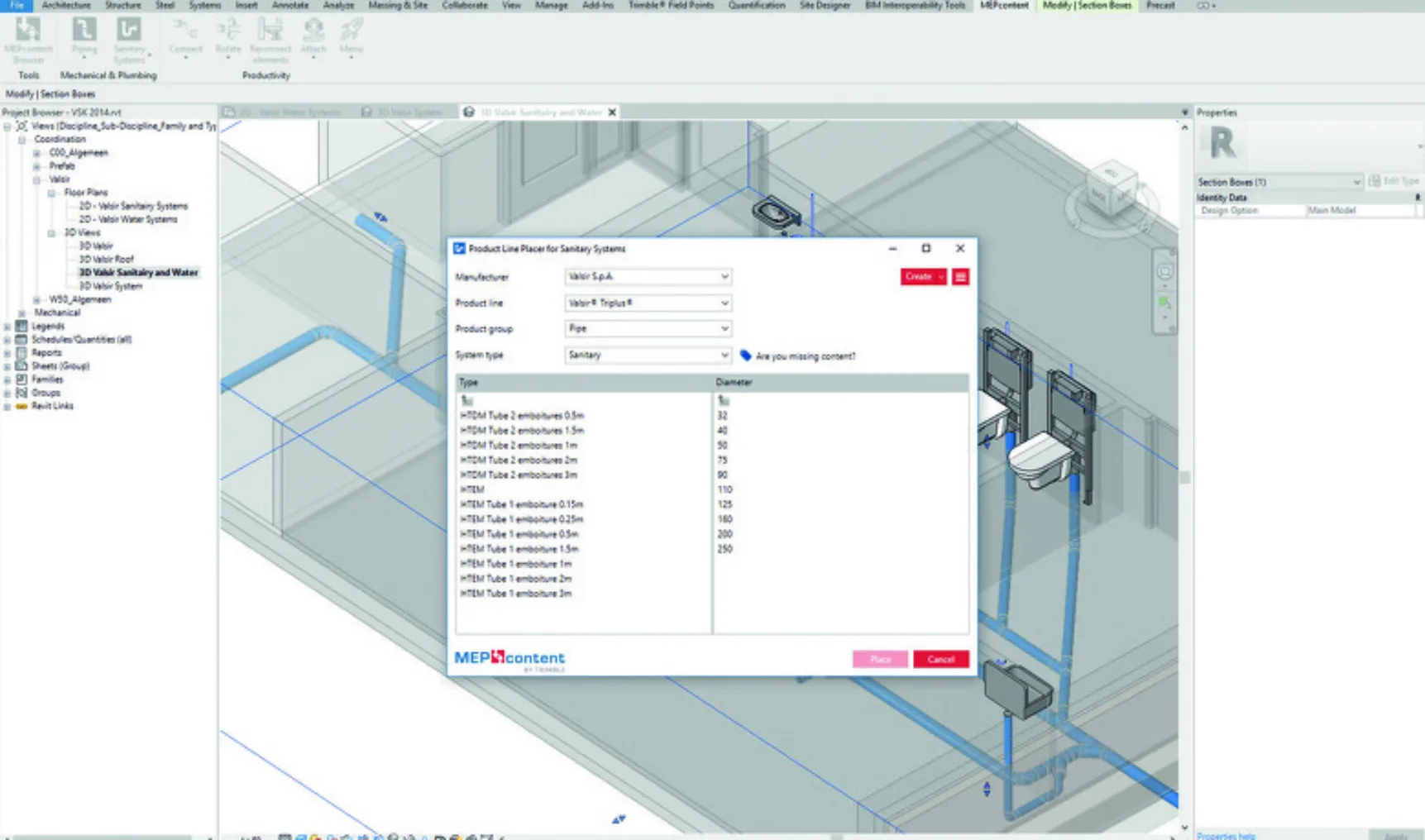This screenshot has width=1425, height=840.
Task: Switch to the Systems ribbon tab
Action: (203, 5)
